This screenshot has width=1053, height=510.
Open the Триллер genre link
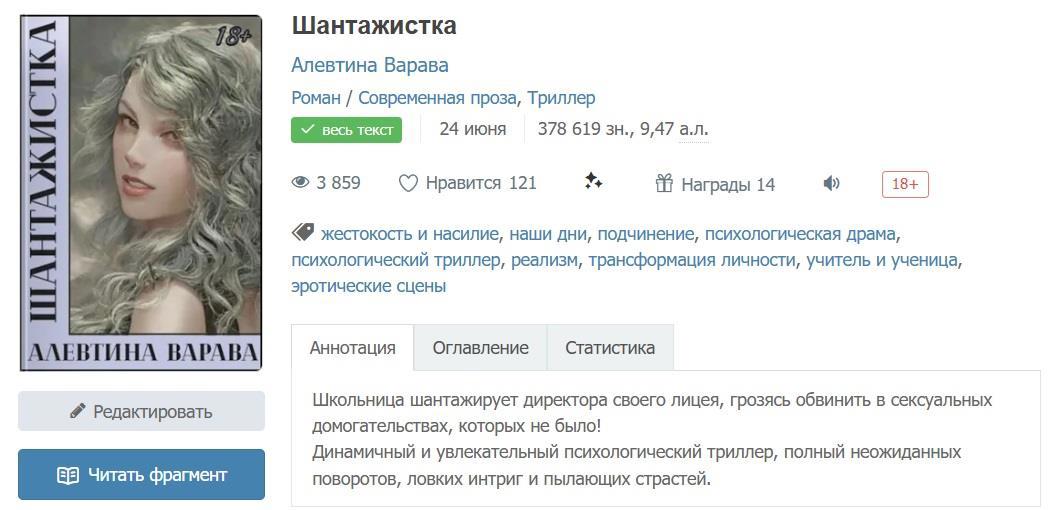[561, 98]
